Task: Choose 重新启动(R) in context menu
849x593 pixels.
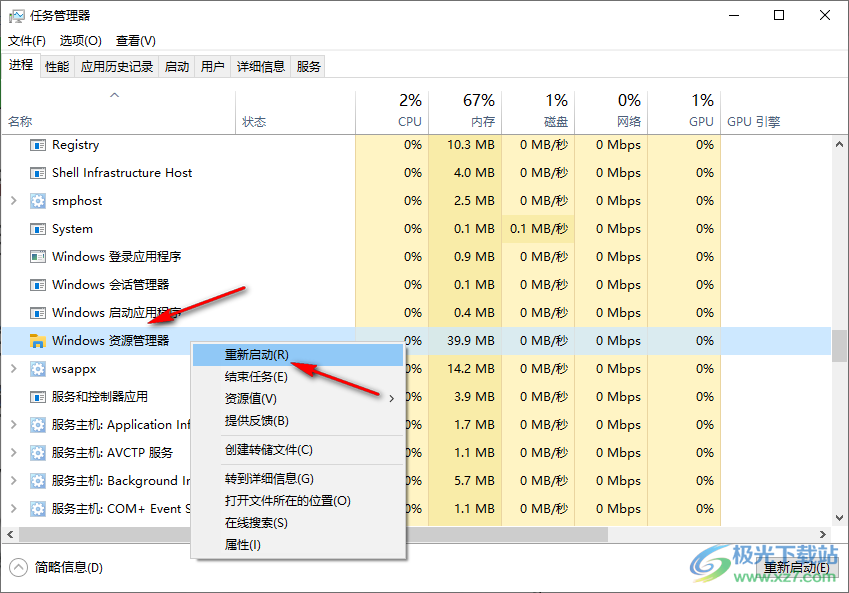Action: pyautogui.click(x=298, y=355)
